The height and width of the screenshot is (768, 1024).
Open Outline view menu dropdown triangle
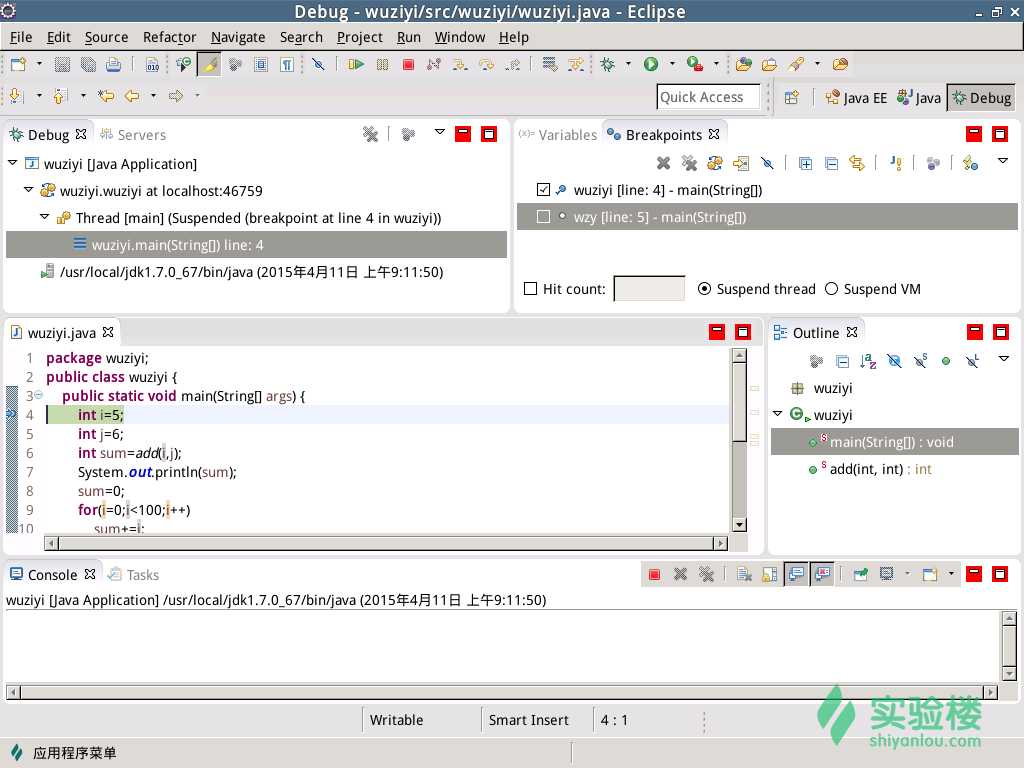click(1004, 359)
